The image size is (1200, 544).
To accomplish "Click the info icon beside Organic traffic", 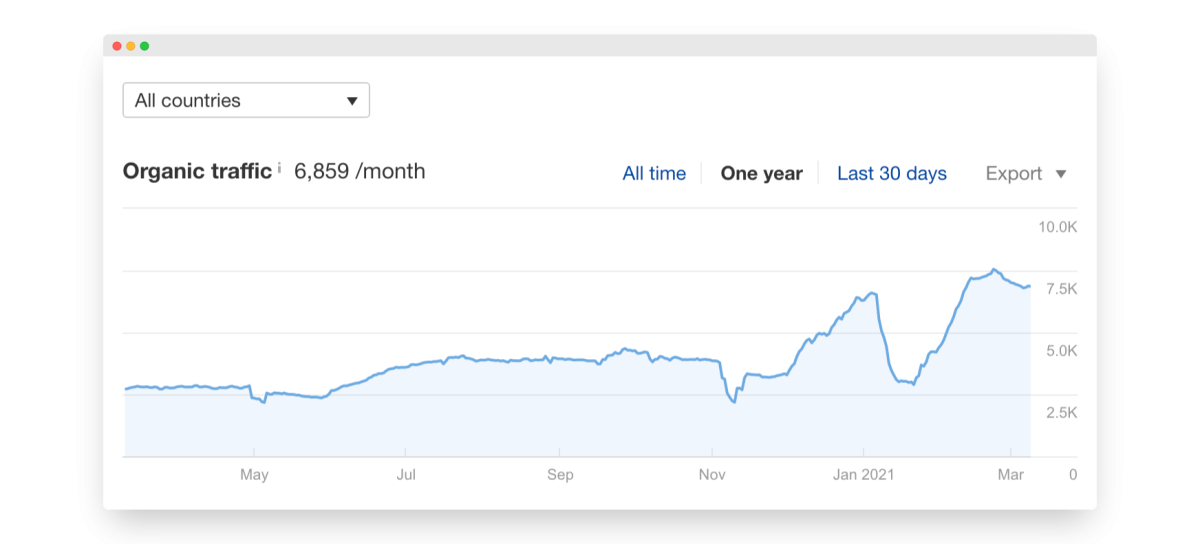I will [279, 166].
